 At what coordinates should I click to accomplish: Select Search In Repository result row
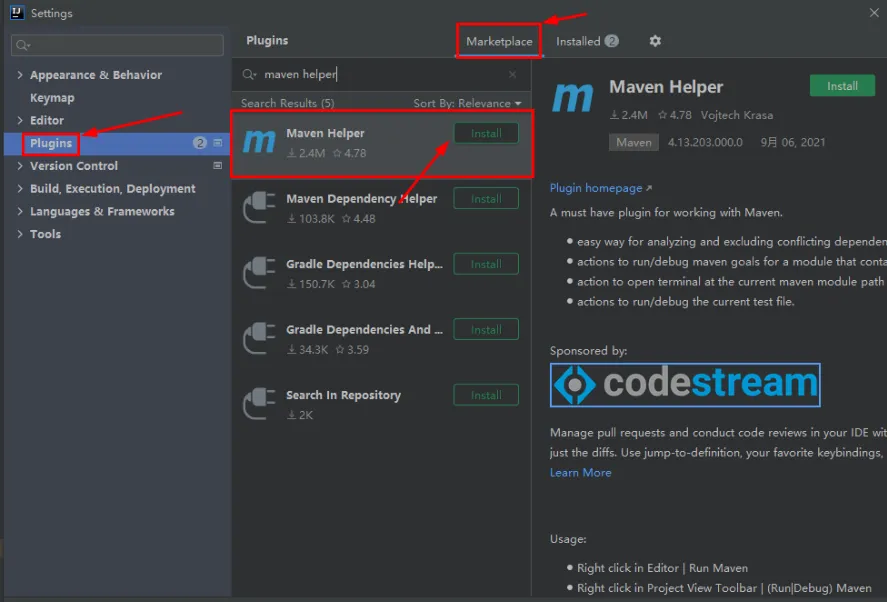click(x=381, y=404)
